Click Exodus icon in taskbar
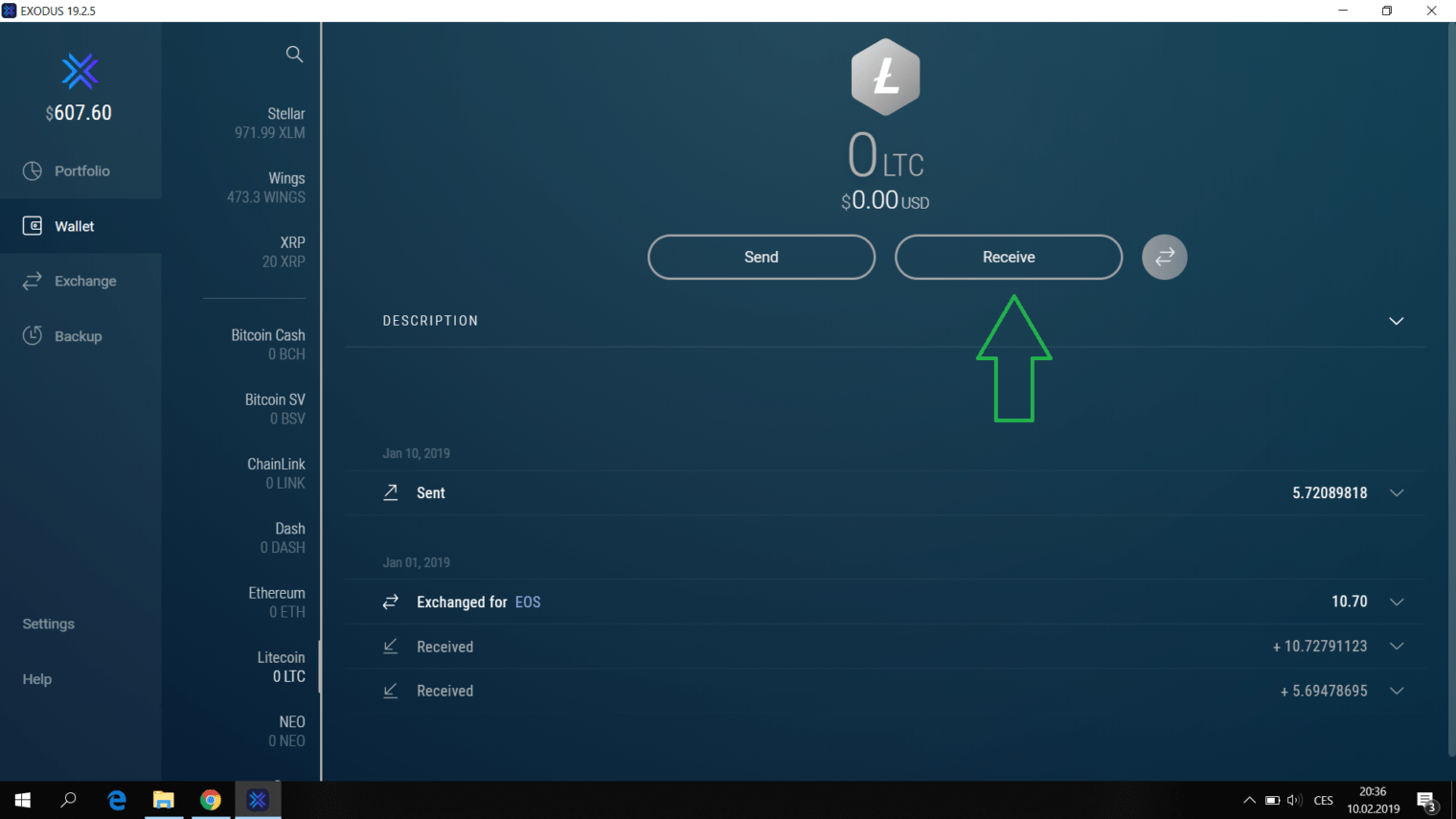The image size is (1456, 819). pyautogui.click(x=258, y=800)
